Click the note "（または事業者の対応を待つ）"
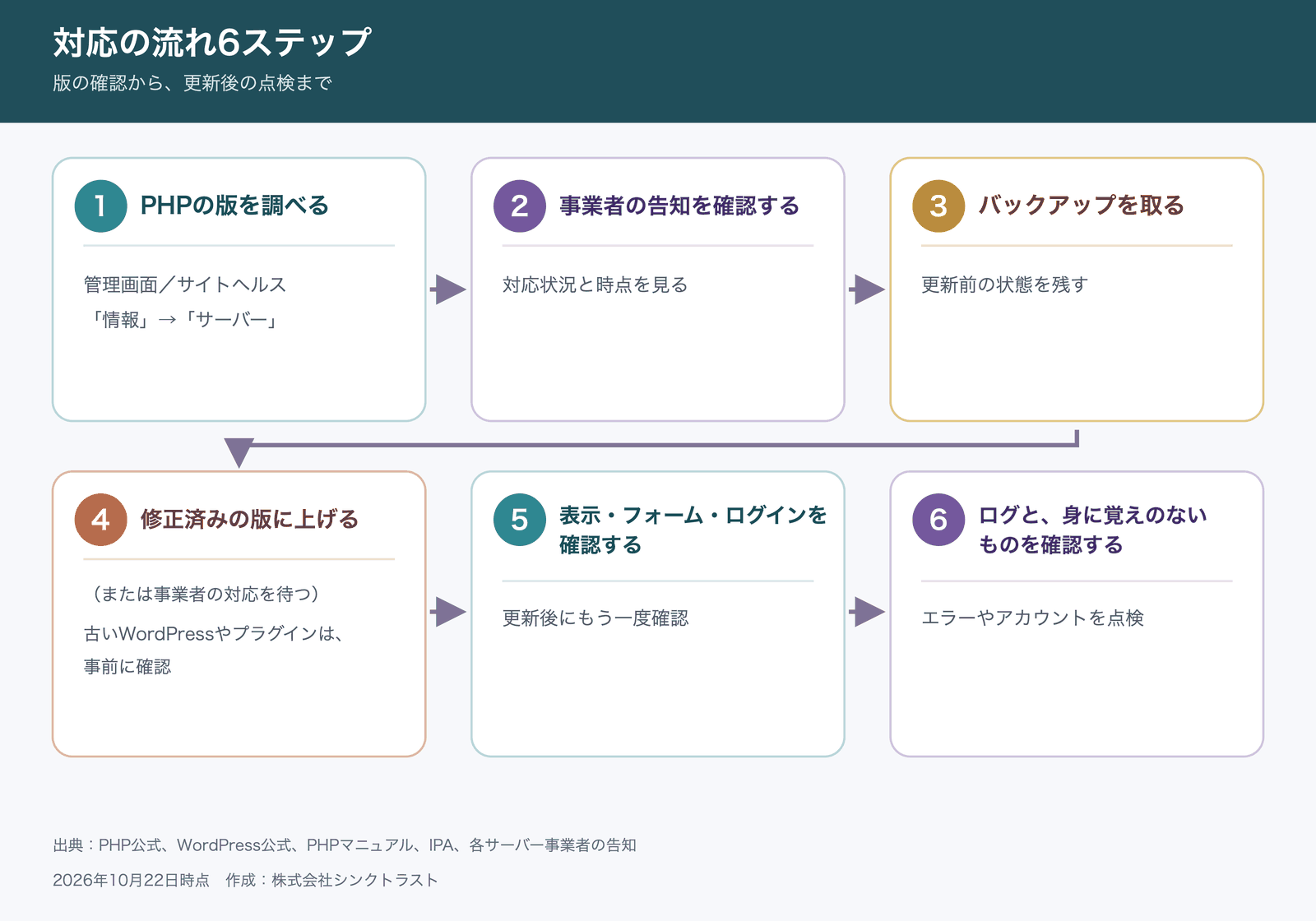 (x=206, y=594)
